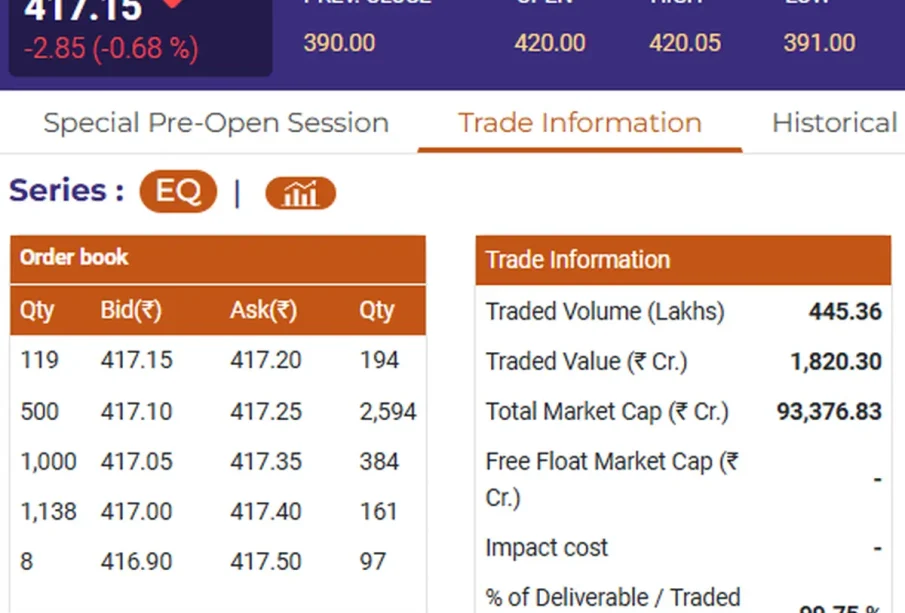The image size is (905, 613).
Task: Go to the Historical tab
Action: (834, 123)
